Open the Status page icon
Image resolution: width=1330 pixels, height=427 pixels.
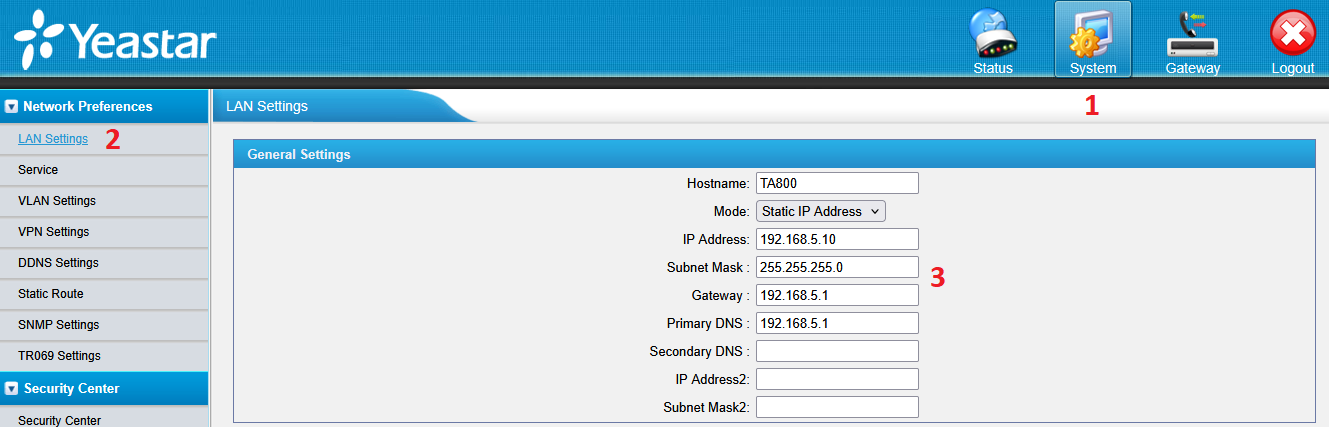click(992, 36)
